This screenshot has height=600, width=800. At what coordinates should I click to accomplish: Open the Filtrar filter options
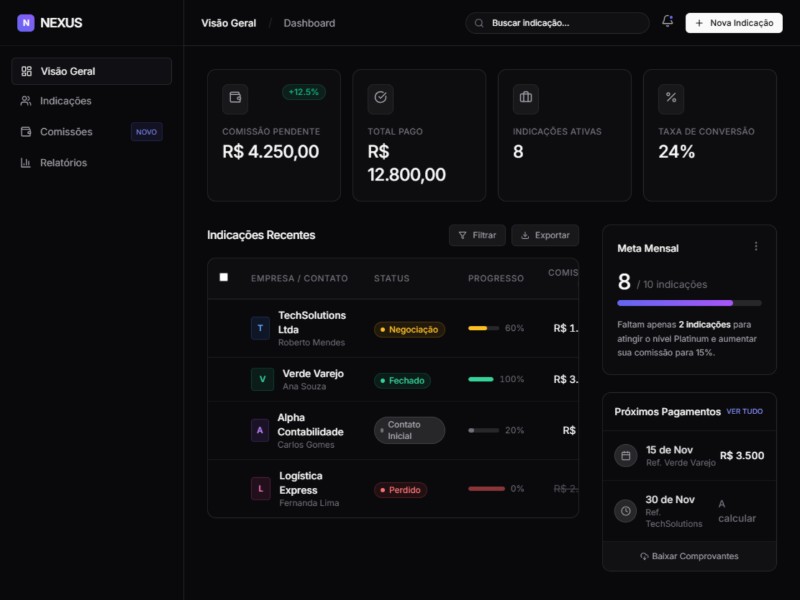(x=477, y=235)
